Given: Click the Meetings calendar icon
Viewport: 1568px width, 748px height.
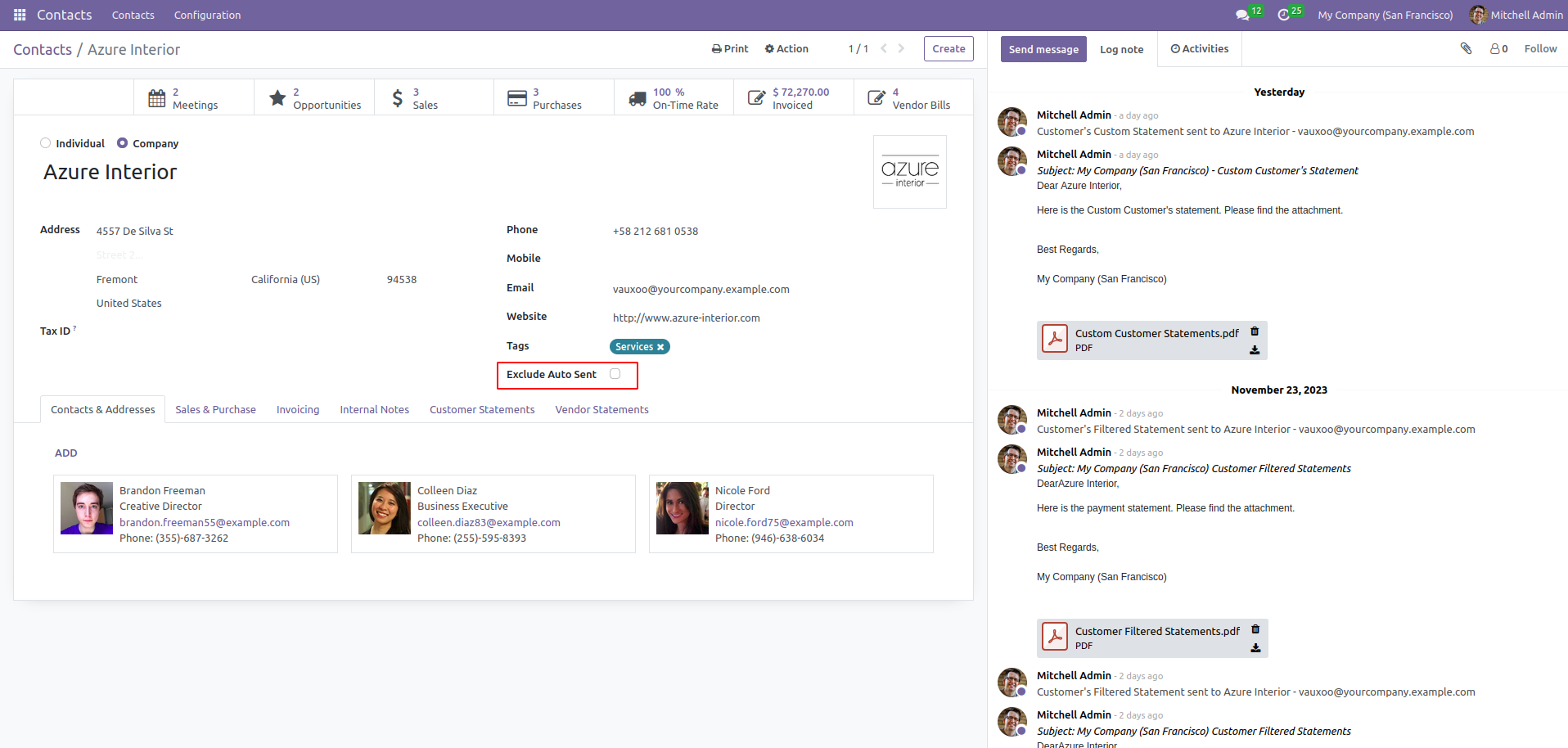Looking at the screenshot, I should tap(156, 98).
